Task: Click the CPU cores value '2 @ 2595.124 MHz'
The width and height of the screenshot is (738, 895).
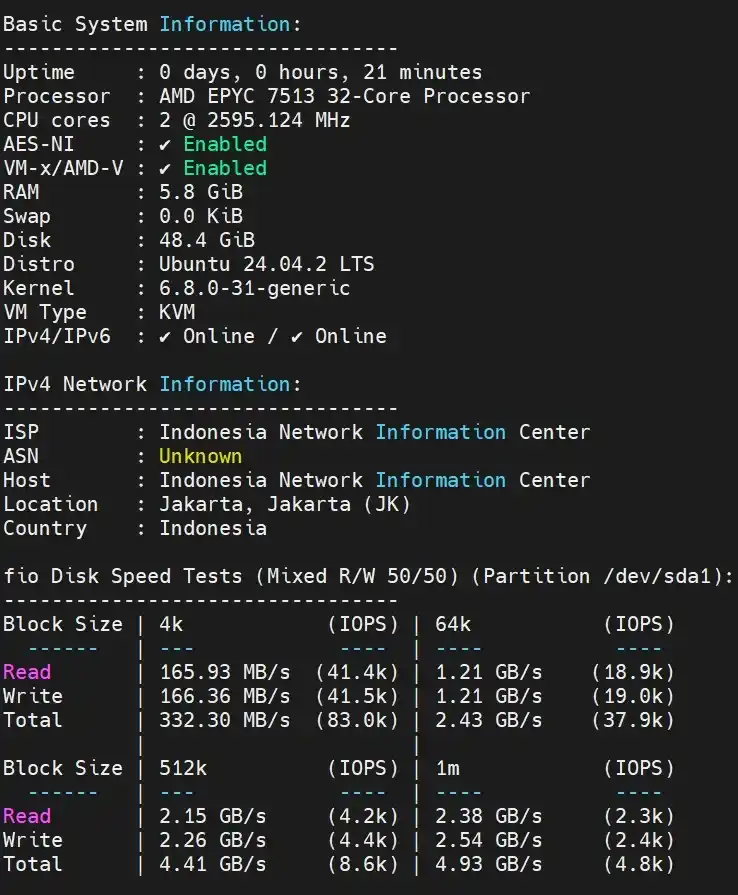Action: pyautogui.click(x=255, y=120)
